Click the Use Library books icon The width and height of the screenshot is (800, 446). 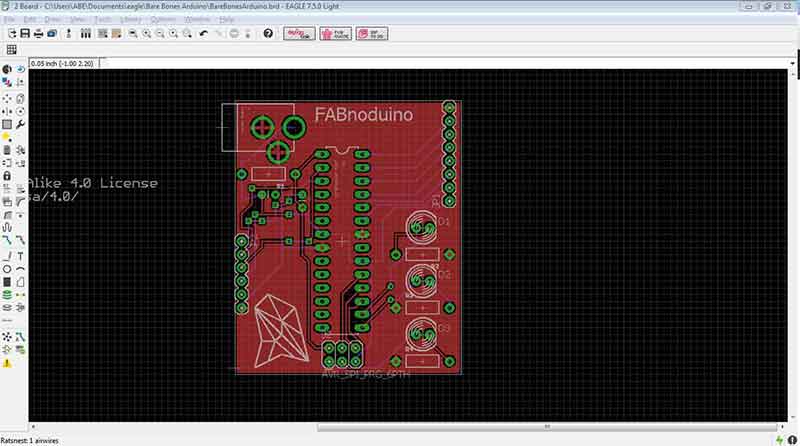point(86,34)
